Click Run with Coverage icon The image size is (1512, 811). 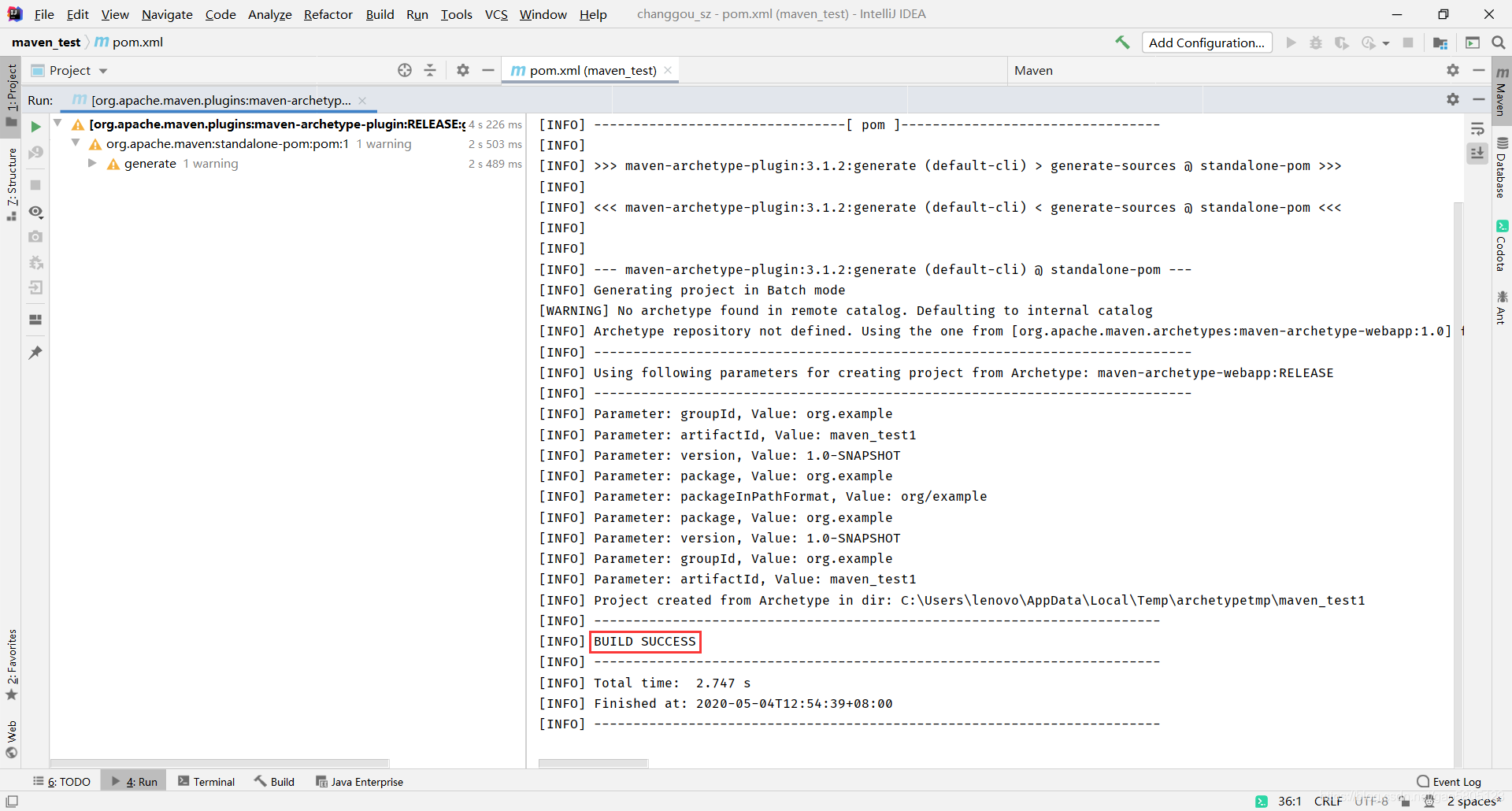1342,43
